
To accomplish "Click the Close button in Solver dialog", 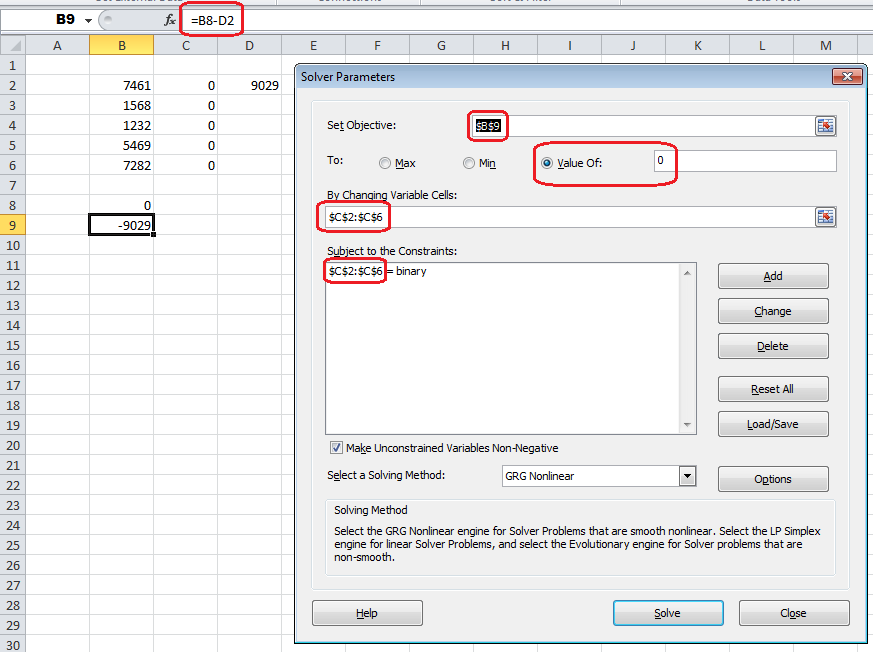I will pyautogui.click(x=794, y=613).
